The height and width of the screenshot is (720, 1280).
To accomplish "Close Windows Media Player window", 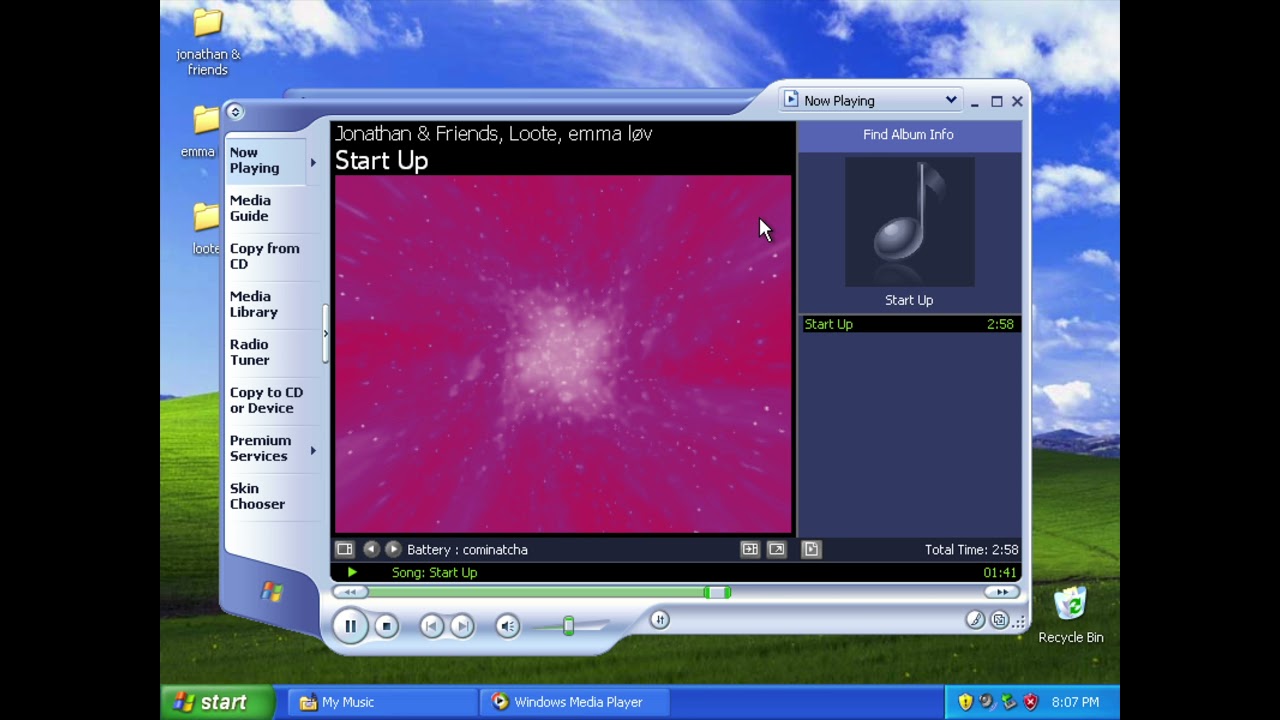I will click(1017, 101).
